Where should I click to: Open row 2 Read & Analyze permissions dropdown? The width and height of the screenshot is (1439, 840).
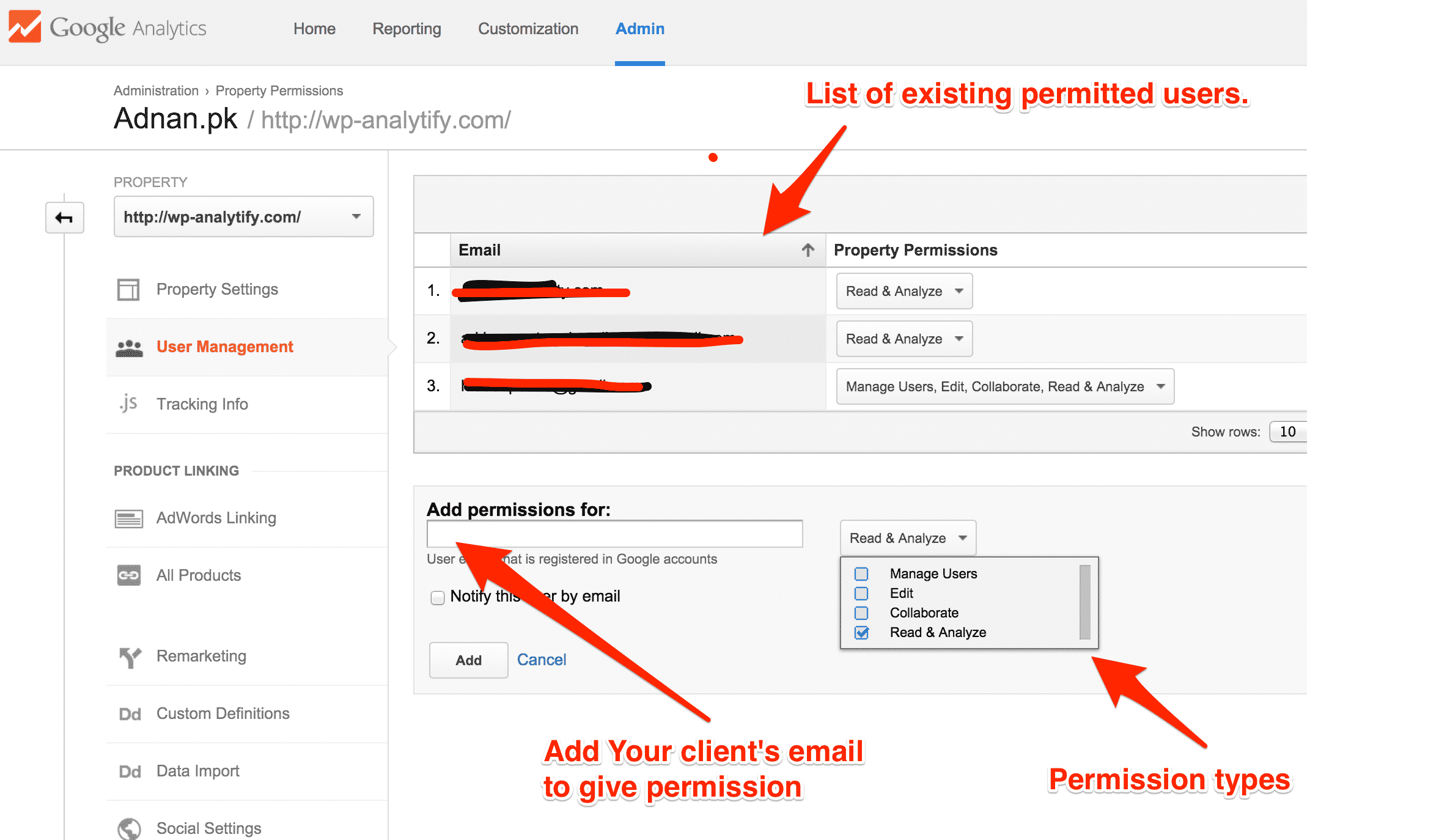pyautogui.click(x=904, y=339)
